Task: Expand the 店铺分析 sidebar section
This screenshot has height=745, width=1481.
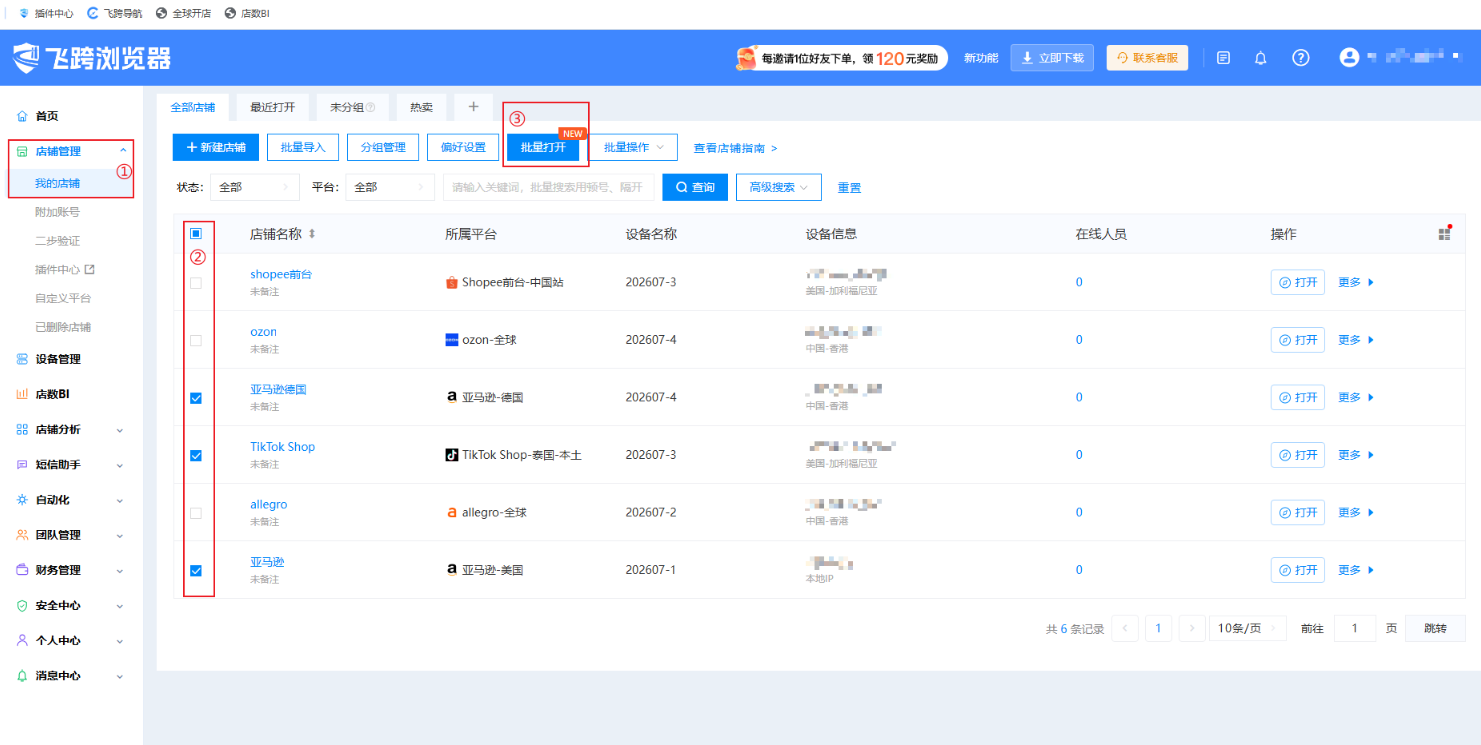Action: [x=120, y=430]
